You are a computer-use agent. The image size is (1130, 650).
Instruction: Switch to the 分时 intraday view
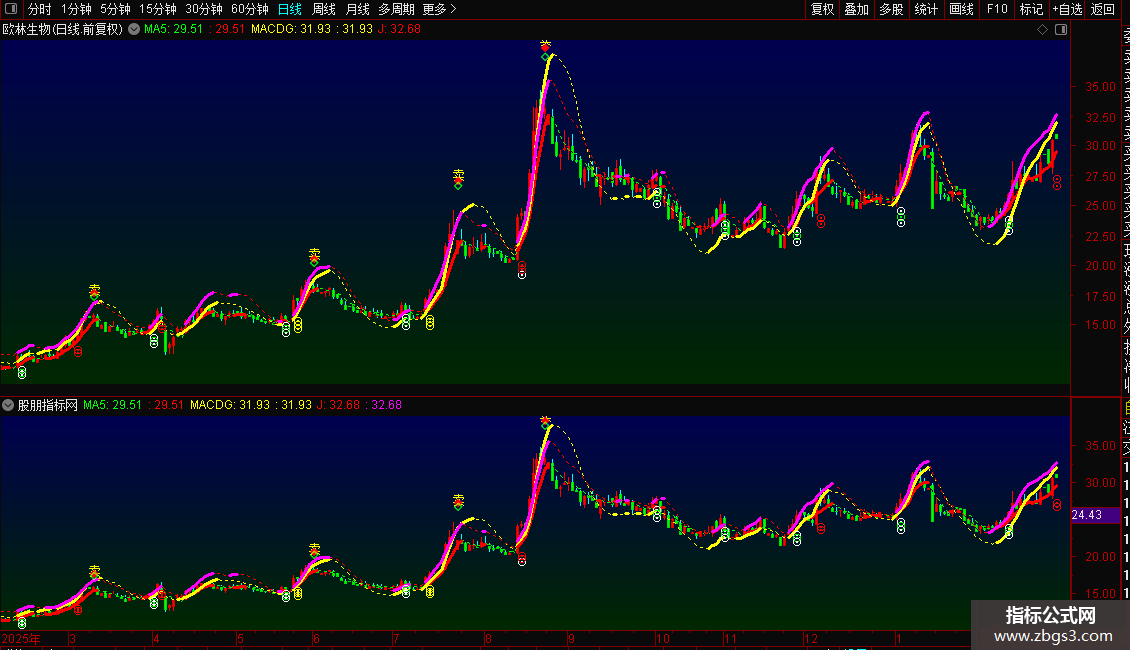coord(40,9)
